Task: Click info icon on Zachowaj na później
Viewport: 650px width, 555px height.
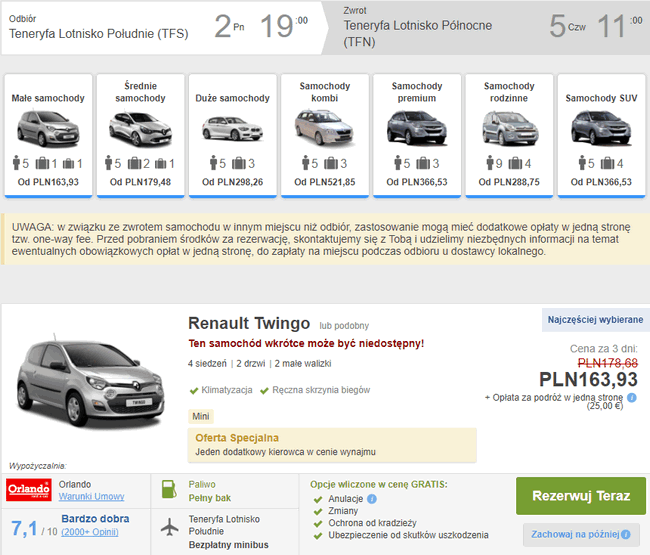Action: pyautogui.click(x=626, y=534)
